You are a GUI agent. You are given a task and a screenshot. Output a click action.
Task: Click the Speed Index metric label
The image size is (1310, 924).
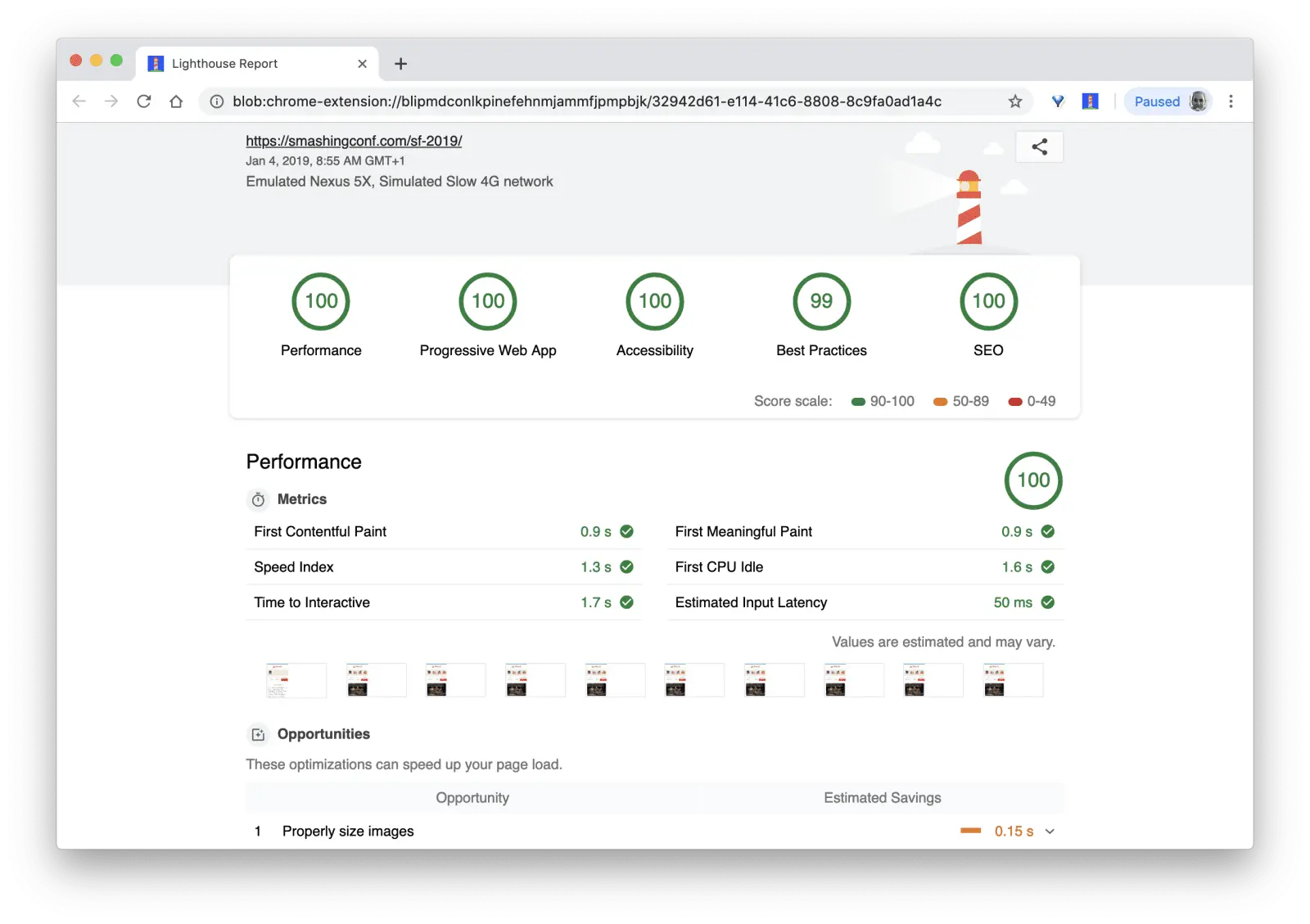[x=294, y=567]
